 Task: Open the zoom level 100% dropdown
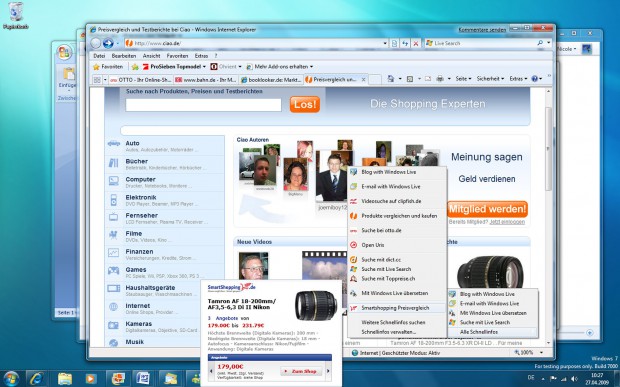pyautogui.click(x=541, y=353)
